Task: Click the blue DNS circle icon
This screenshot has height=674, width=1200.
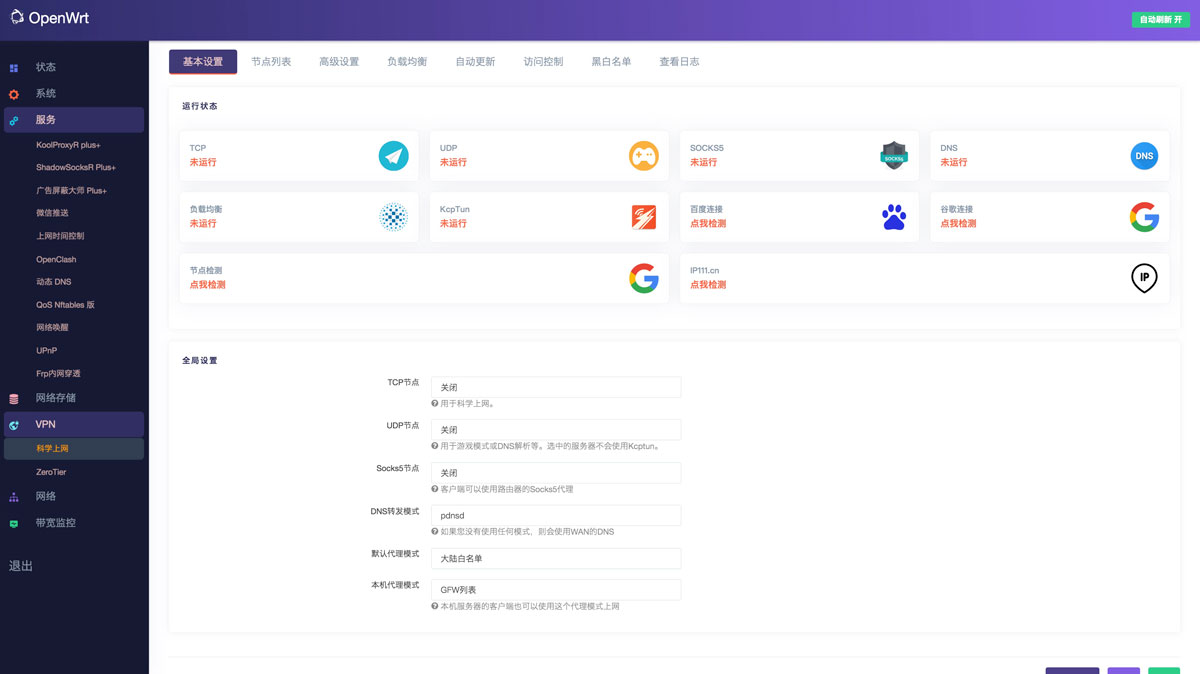Action: (x=1144, y=156)
